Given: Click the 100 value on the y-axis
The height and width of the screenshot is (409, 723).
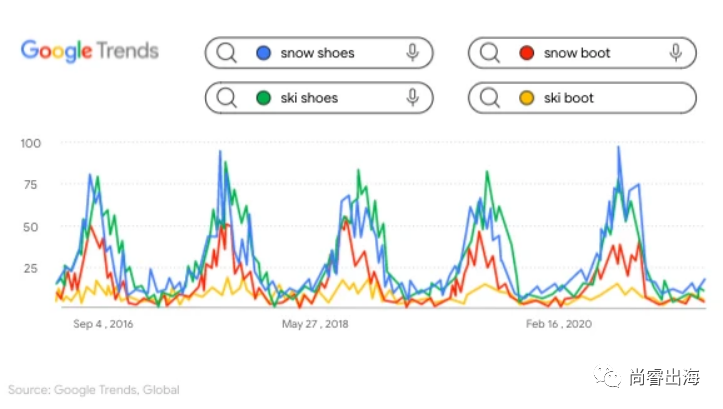Looking at the screenshot, I should point(30,143).
